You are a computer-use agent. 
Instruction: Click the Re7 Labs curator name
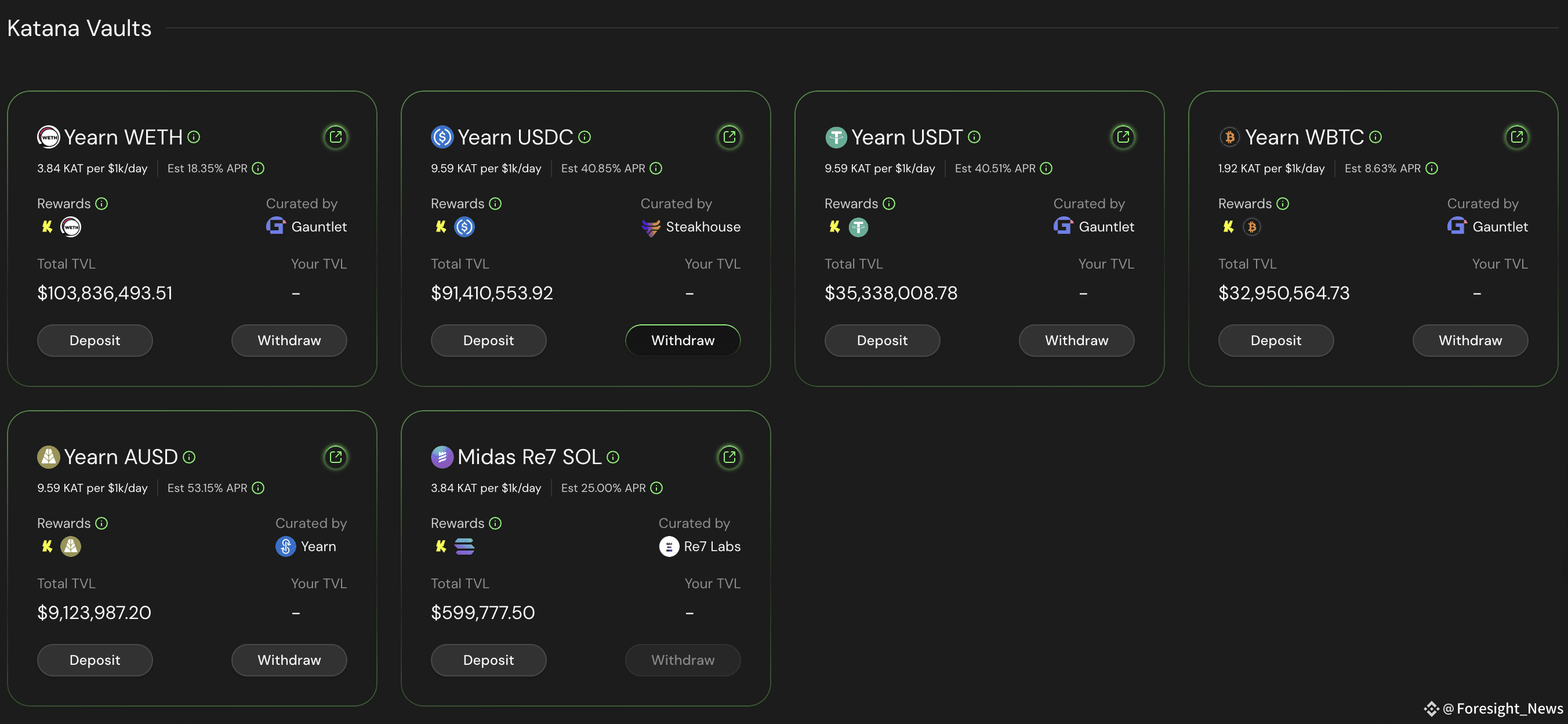pos(712,546)
